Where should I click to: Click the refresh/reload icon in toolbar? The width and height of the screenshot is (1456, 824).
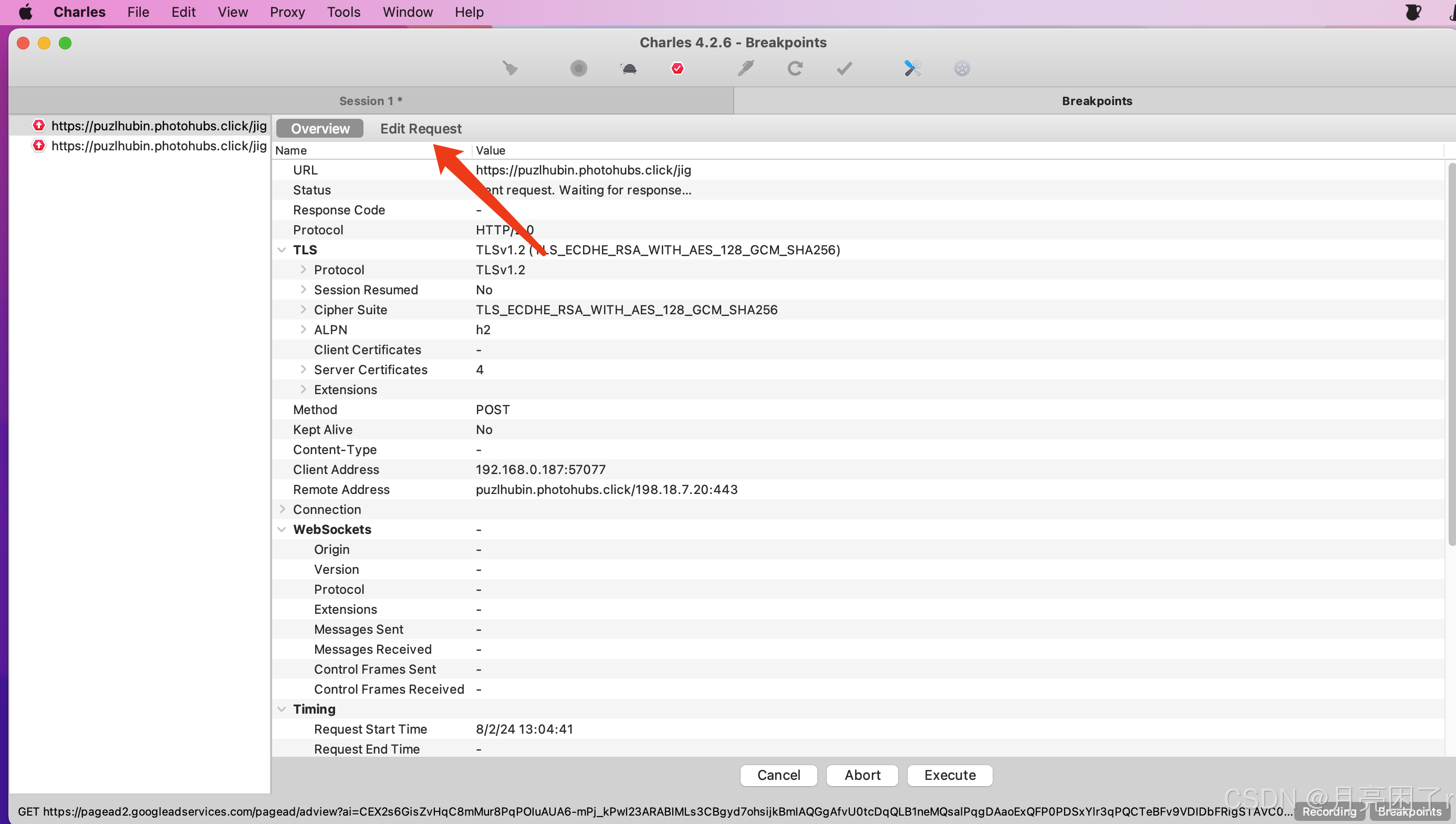pos(796,67)
